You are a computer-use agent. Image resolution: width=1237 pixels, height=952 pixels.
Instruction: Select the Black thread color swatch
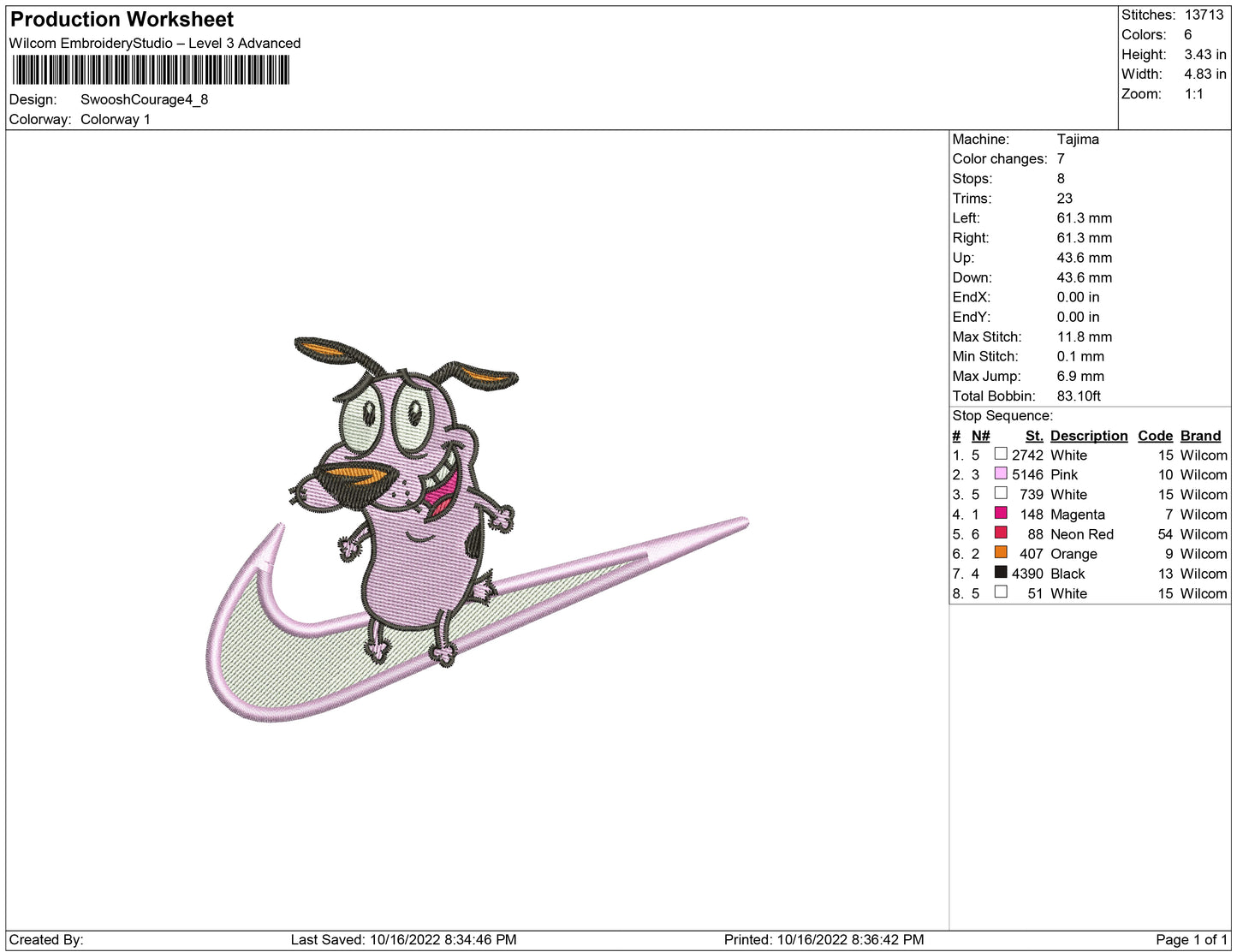click(x=1001, y=572)
